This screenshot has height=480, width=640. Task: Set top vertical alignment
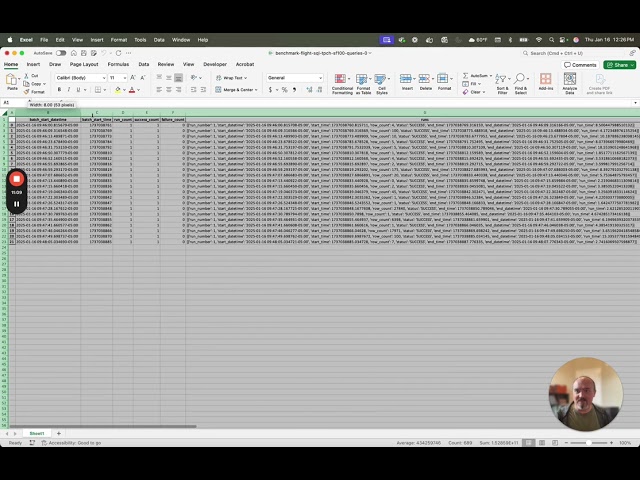pyautogui.click(x=159, y=78)
